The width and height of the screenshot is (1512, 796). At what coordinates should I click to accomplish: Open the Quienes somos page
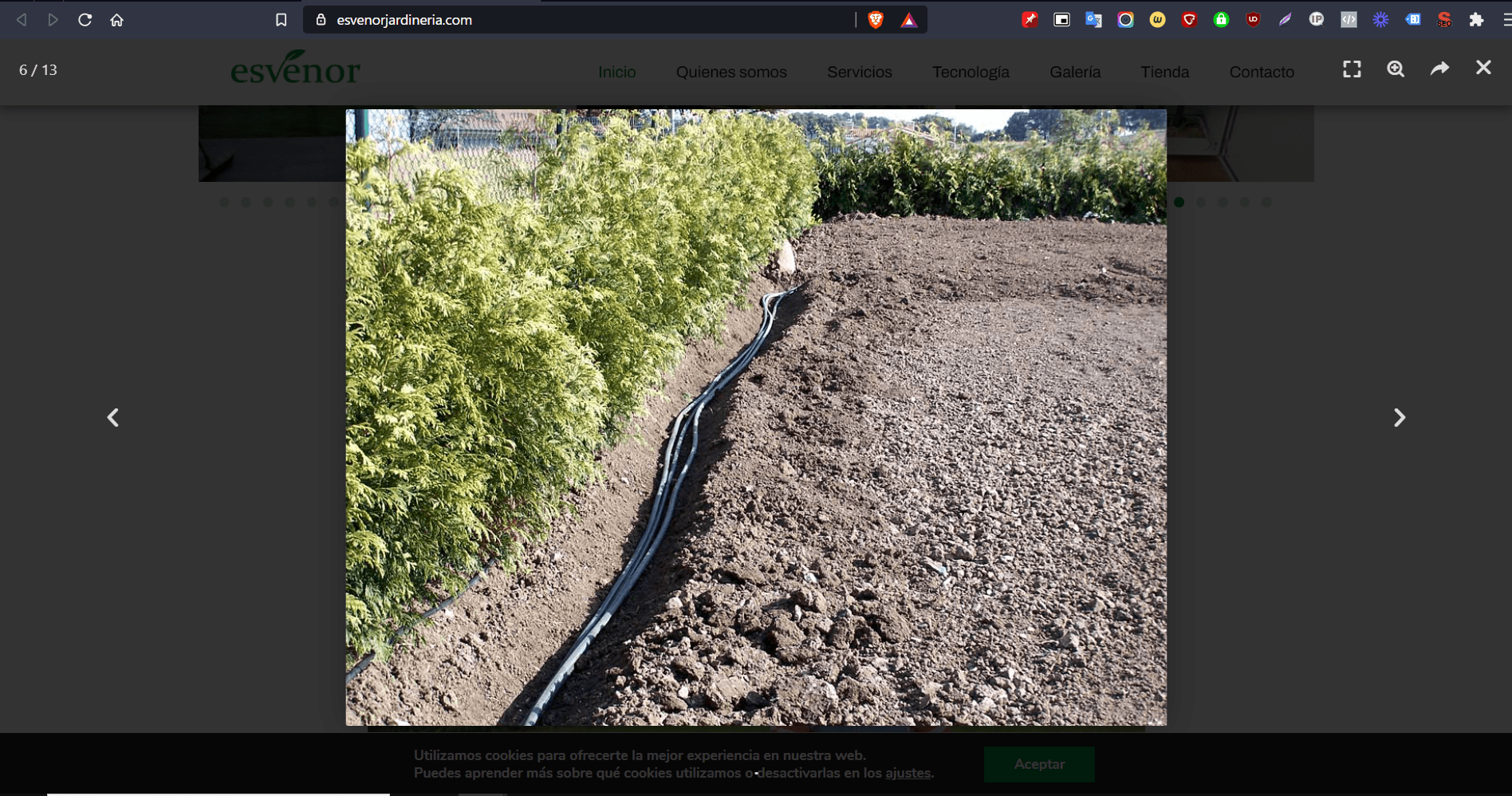click(x=731, y=72)
